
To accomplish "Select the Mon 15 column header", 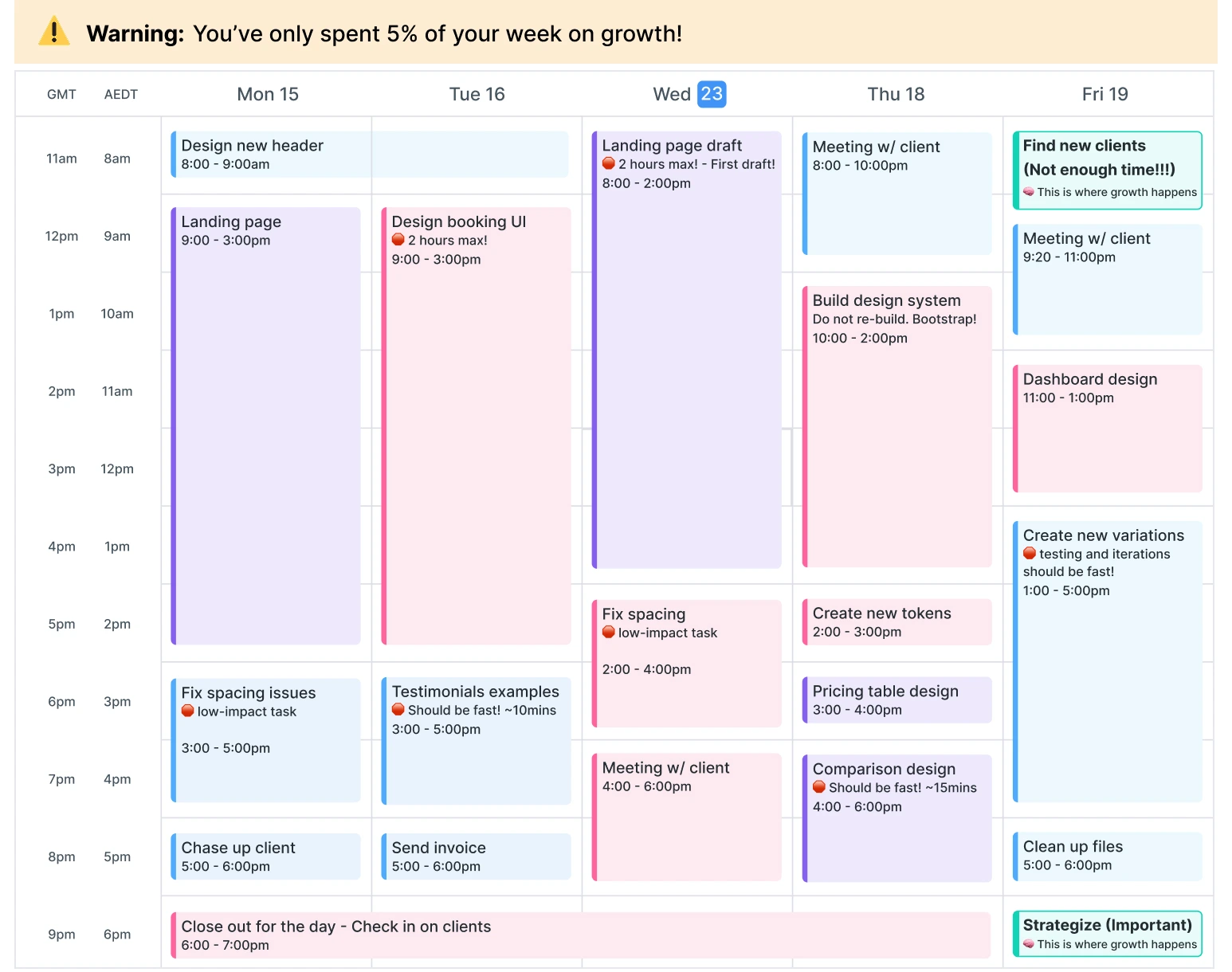I will 267,94.
